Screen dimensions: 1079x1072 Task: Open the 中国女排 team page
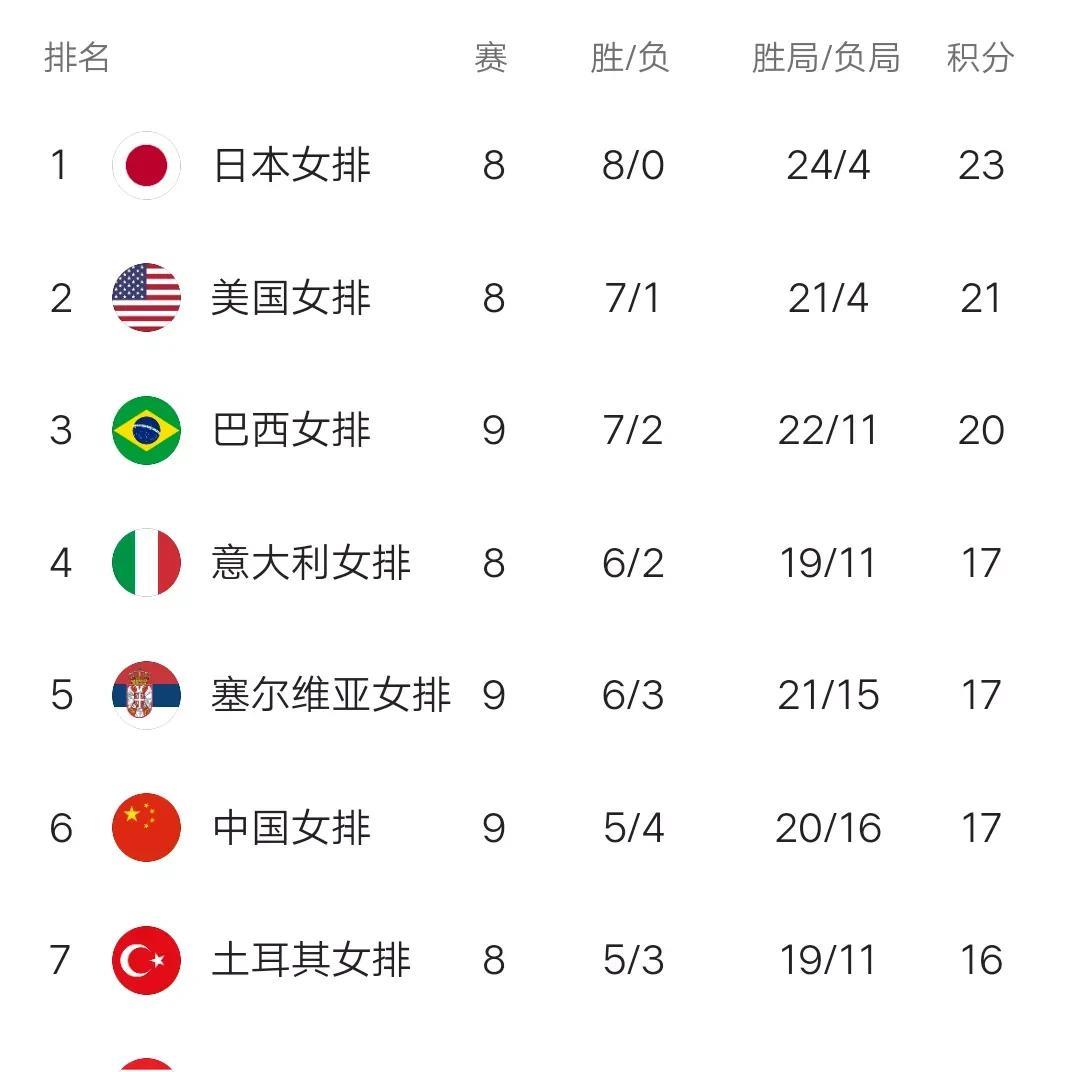coord(292,827)
